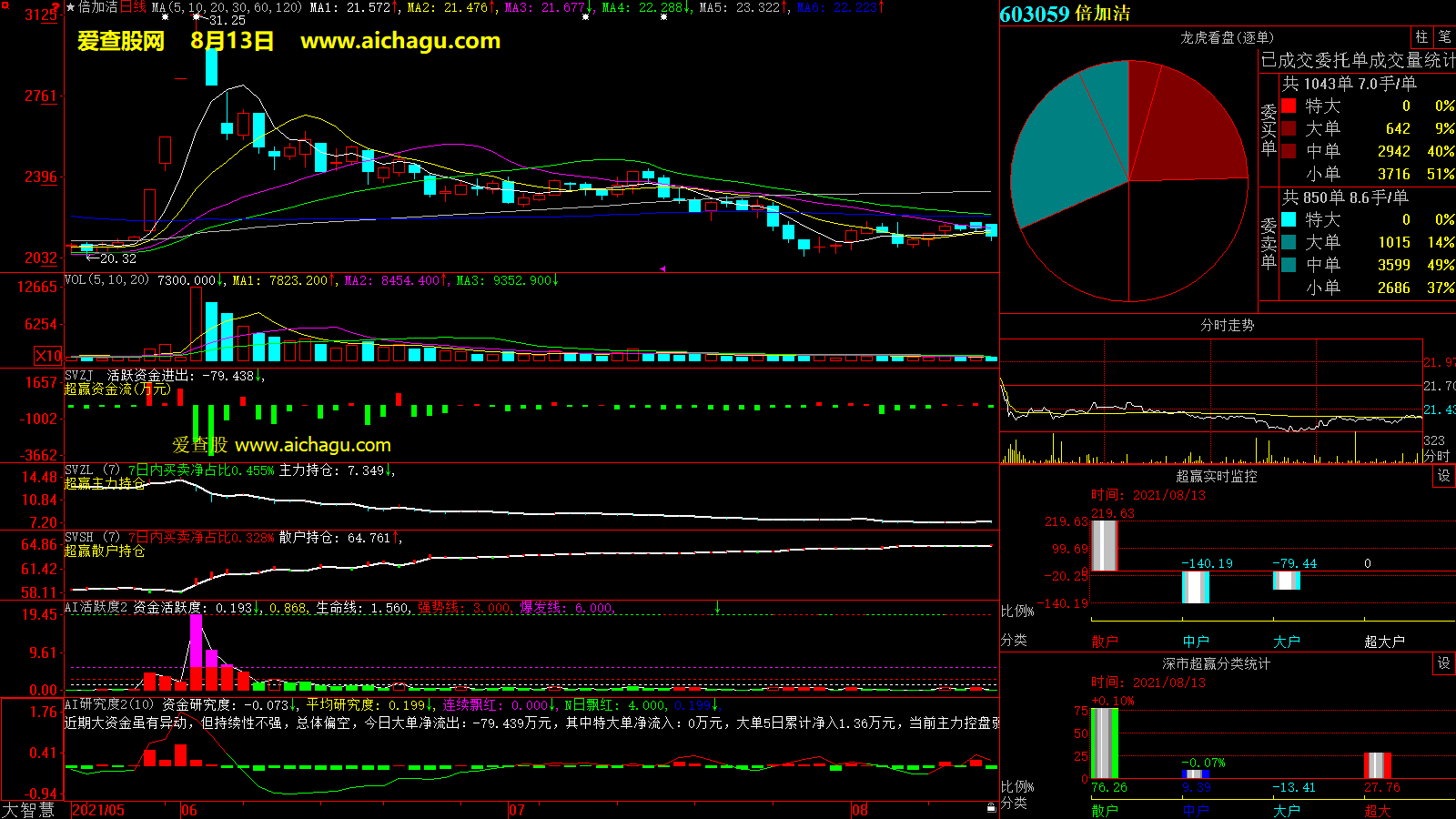Image resolution: width=1456 pixels, height=819 pixels.
Task: Click the X10 volume scale indicator
Action: 48,356
